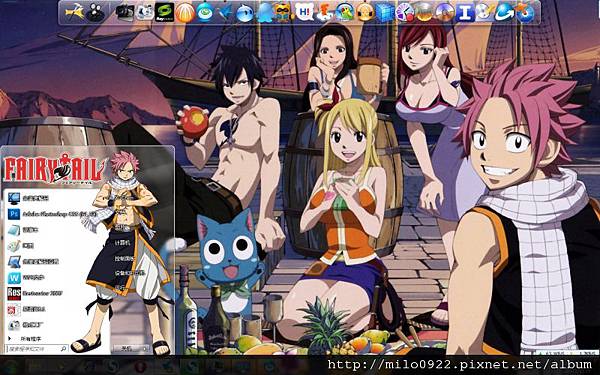Viewport: 600px width, 375px height.
Task: Expand the arrow next to shutdown button
Action: tap(145, 349)
